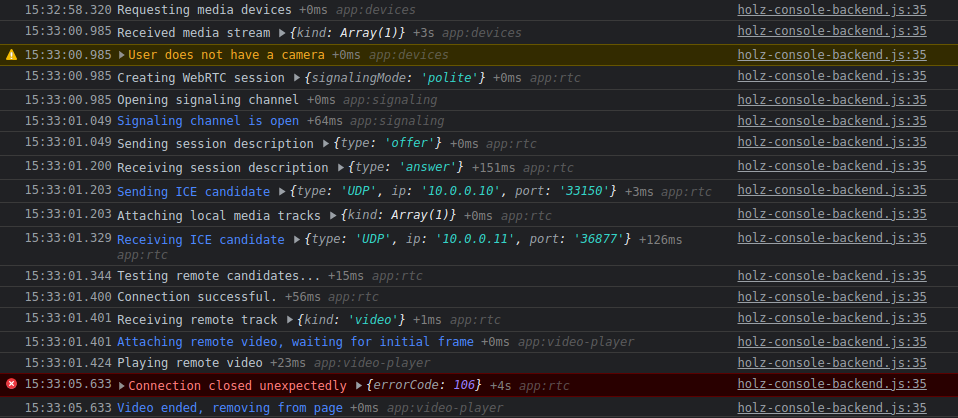This screenshot has width=958, height=418.
Task: Click the '+64ms' delta on signaling open row
Action: (x=324, y=121)
